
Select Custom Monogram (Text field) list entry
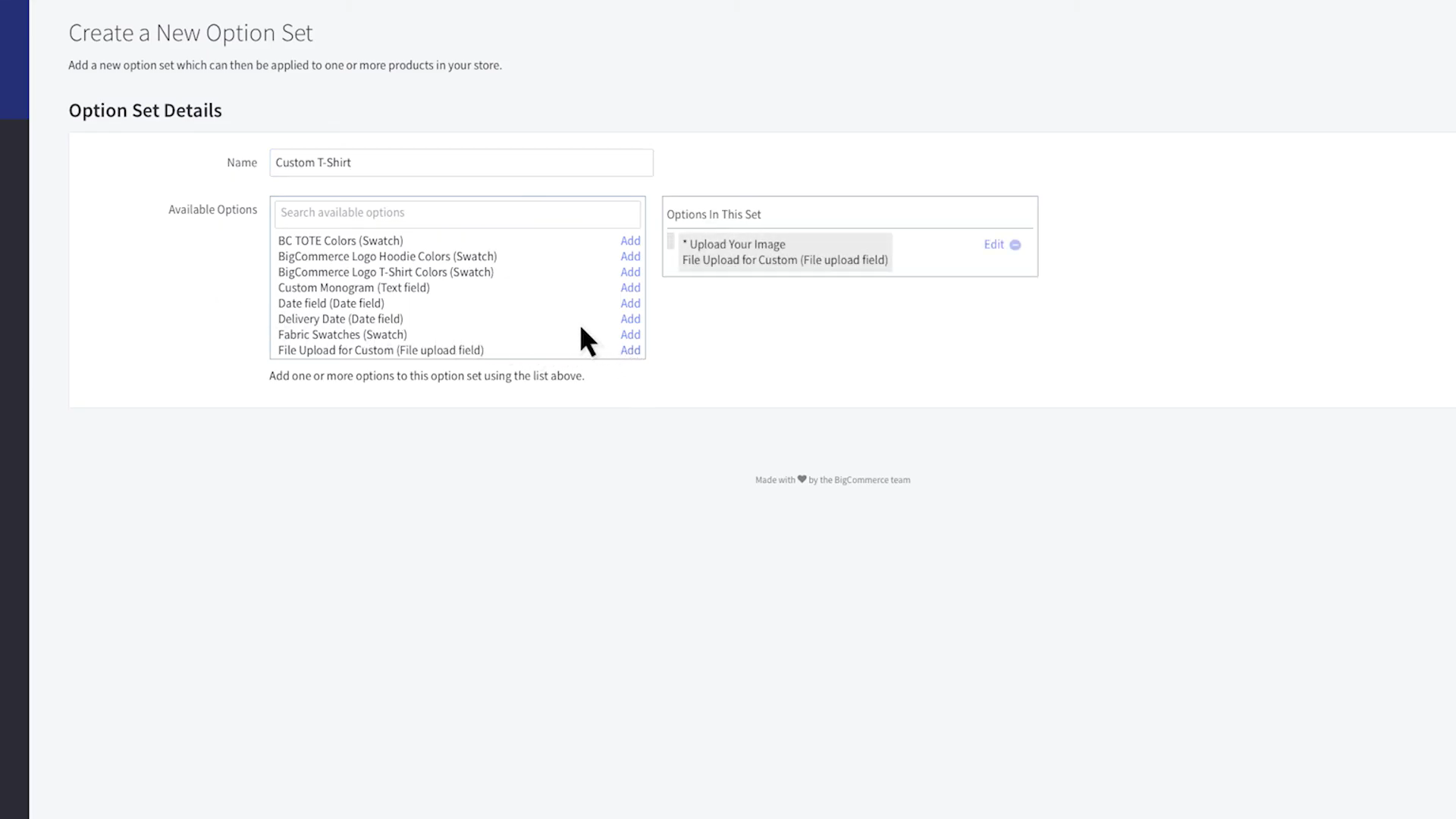pos(353,287)
